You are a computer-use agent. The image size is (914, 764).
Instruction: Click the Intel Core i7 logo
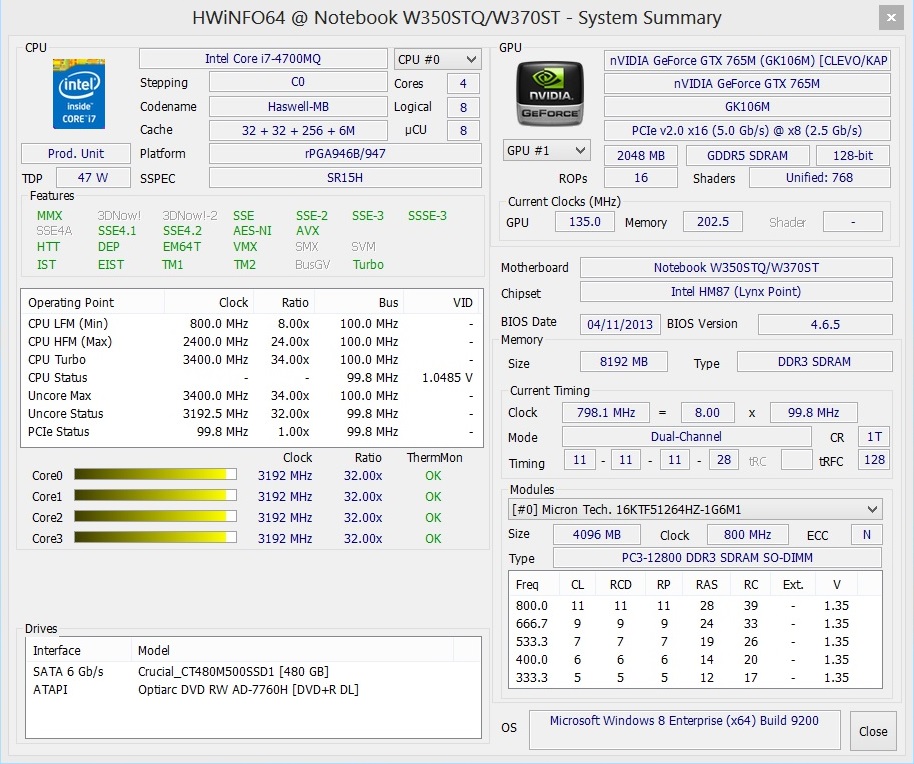coord(79,93)
